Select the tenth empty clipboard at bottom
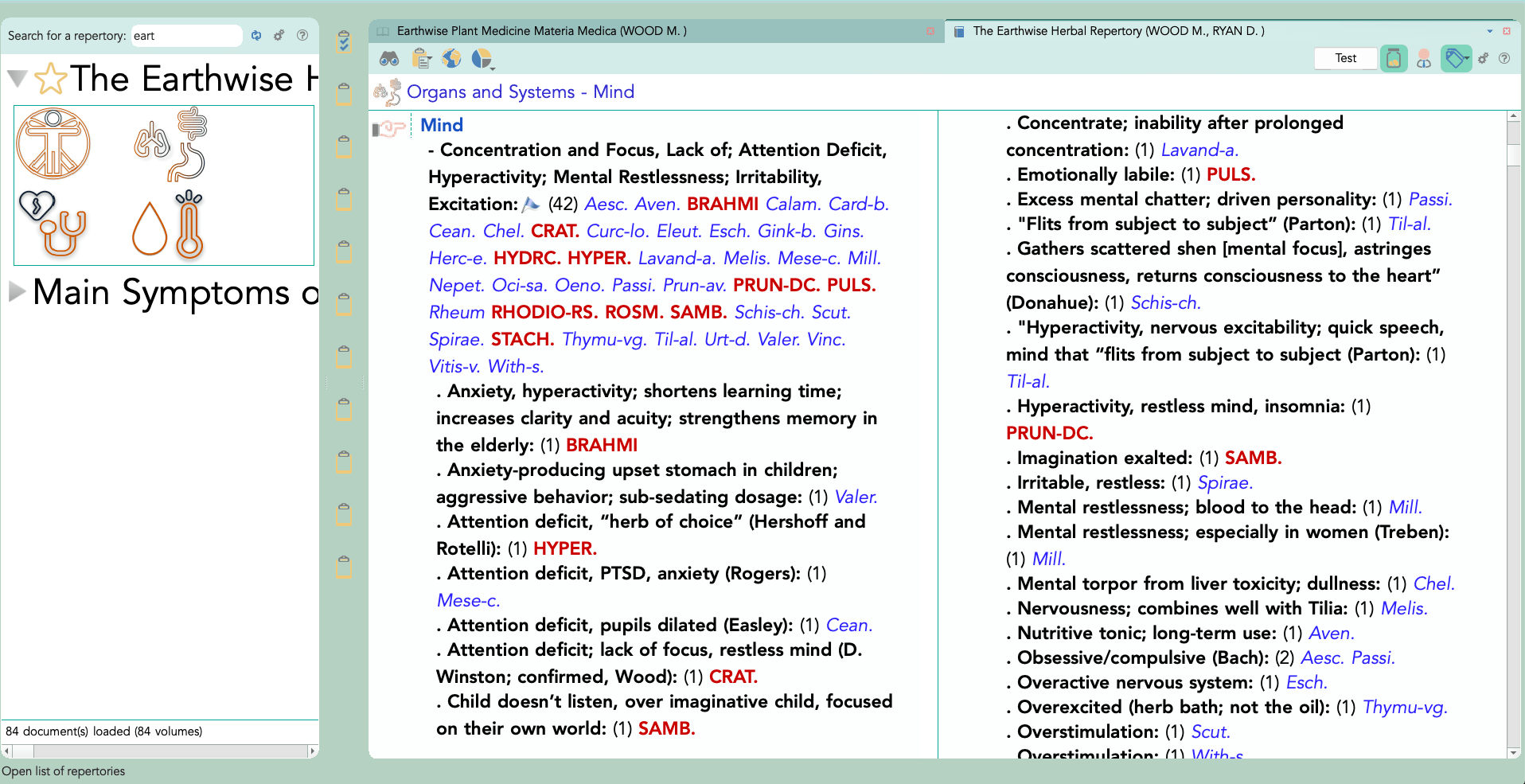The width and height of the screenshot is (1525, 784). click(x=344, y=567)
